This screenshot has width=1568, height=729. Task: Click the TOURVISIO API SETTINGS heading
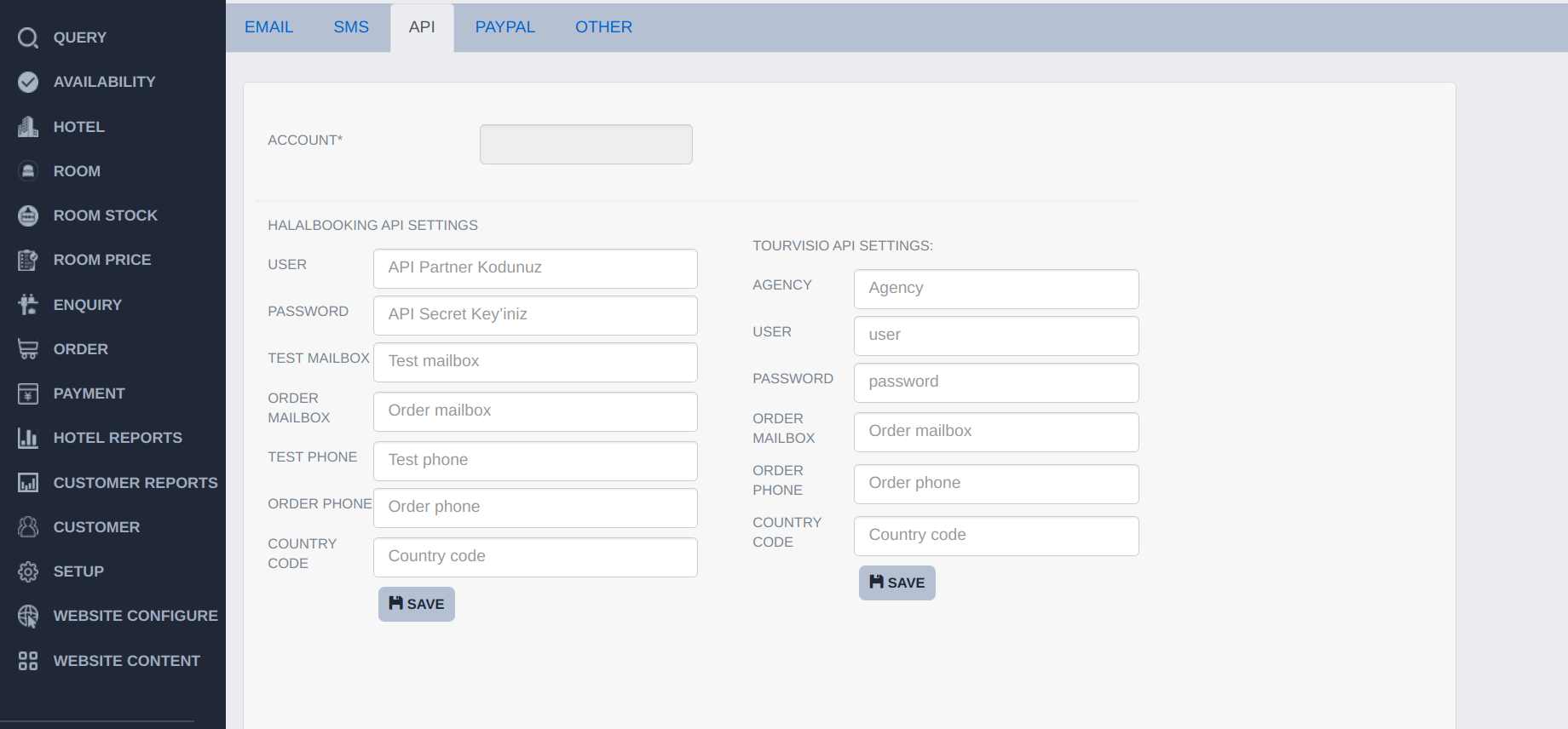tap(843, 246)
